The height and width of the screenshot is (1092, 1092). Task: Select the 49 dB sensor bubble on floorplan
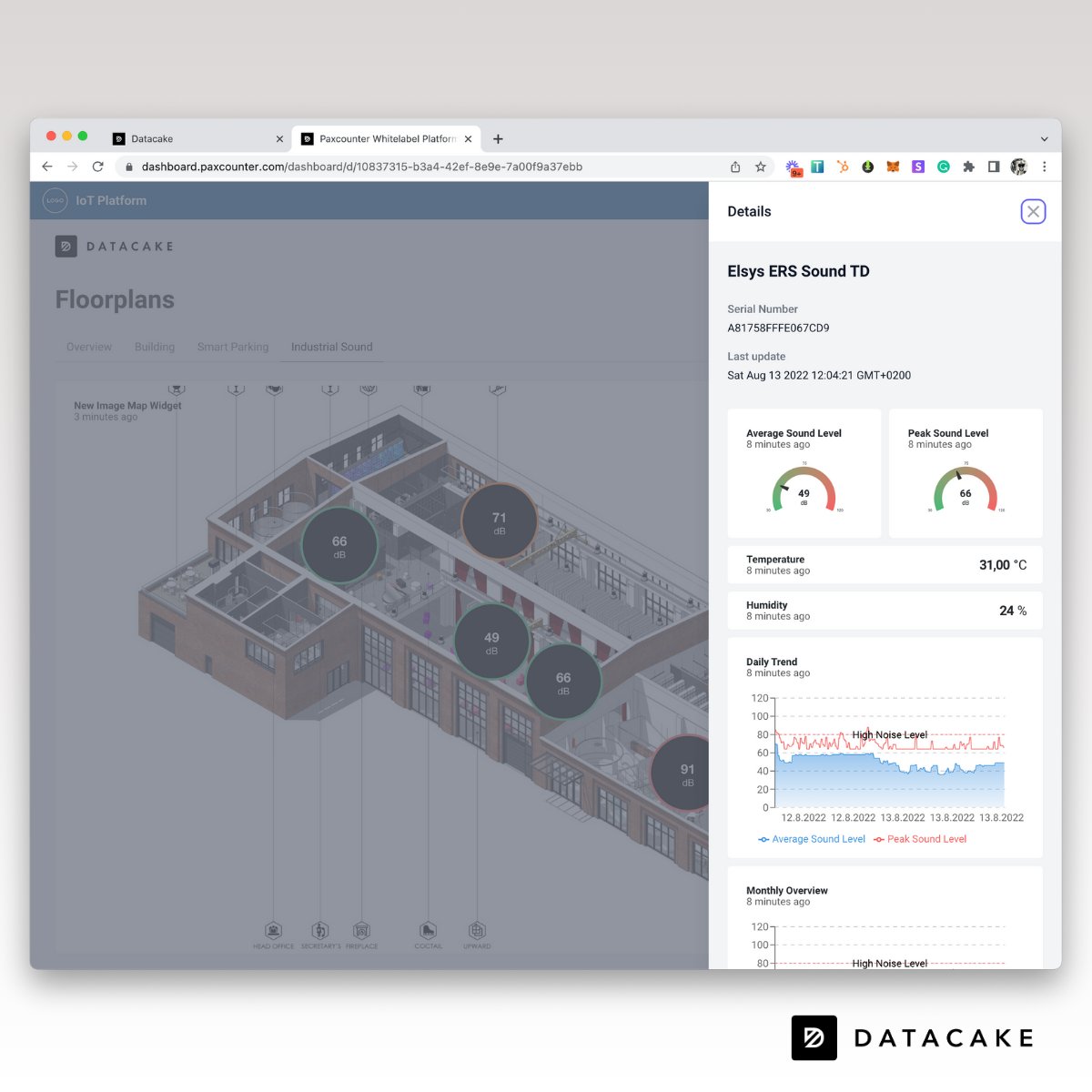[491, 641]
